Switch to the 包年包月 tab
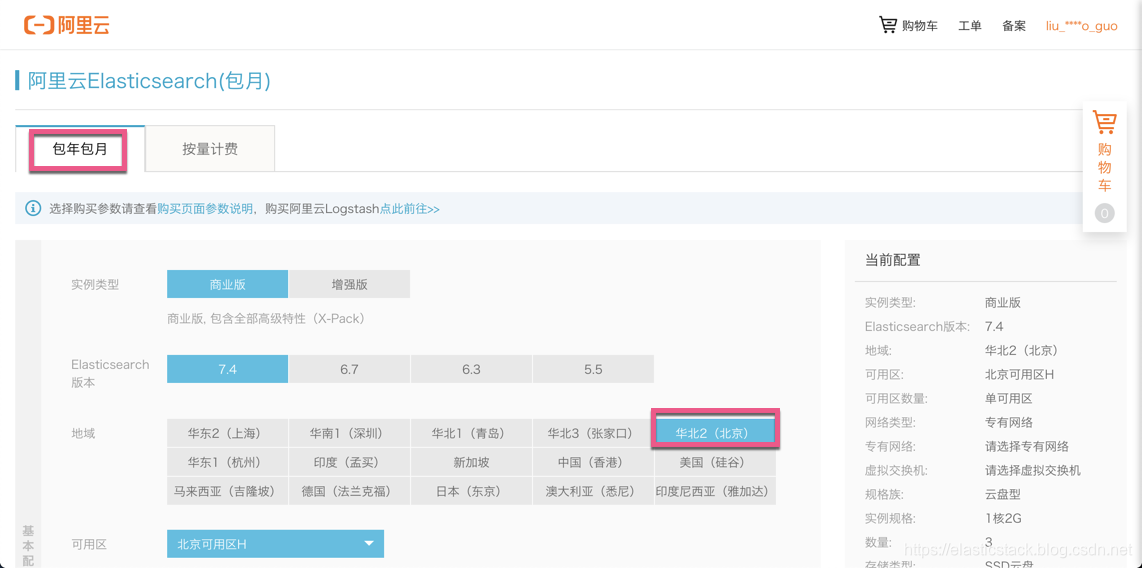Screen dimensions: 1142x568 point(80,149)
